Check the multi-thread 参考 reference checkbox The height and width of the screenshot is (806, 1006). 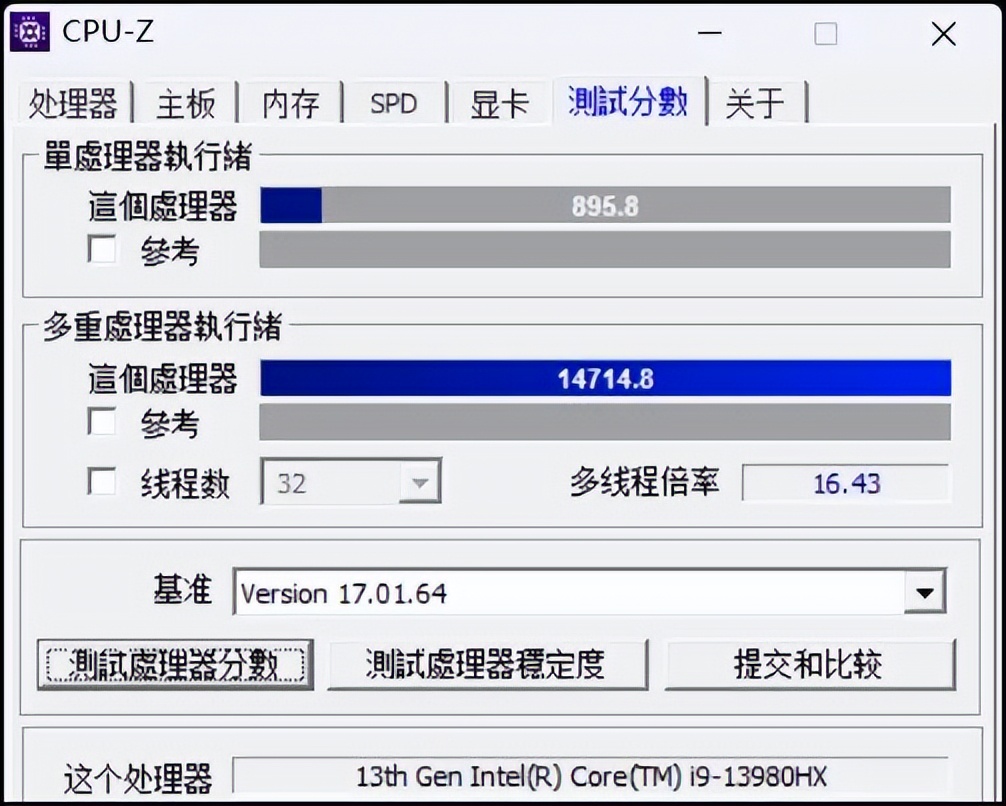[101, 423]
